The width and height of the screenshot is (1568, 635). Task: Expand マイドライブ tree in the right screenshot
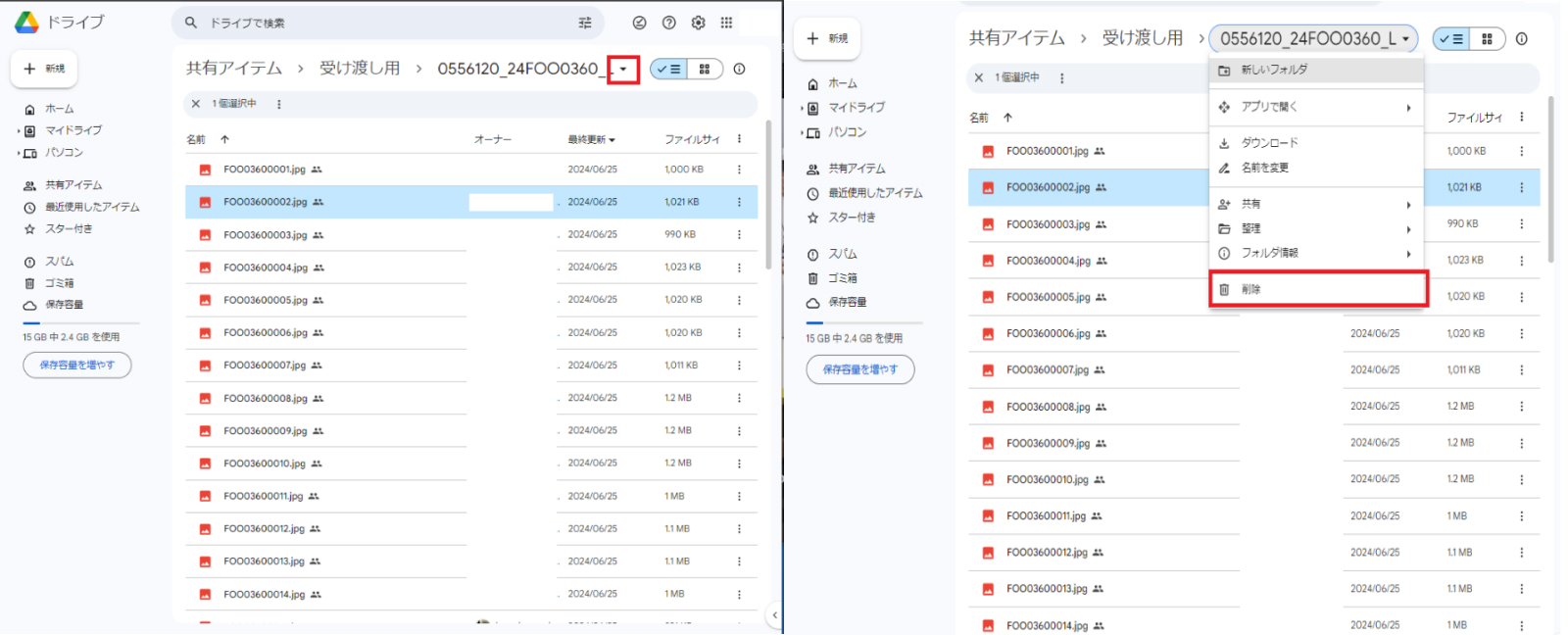point(802,108)
